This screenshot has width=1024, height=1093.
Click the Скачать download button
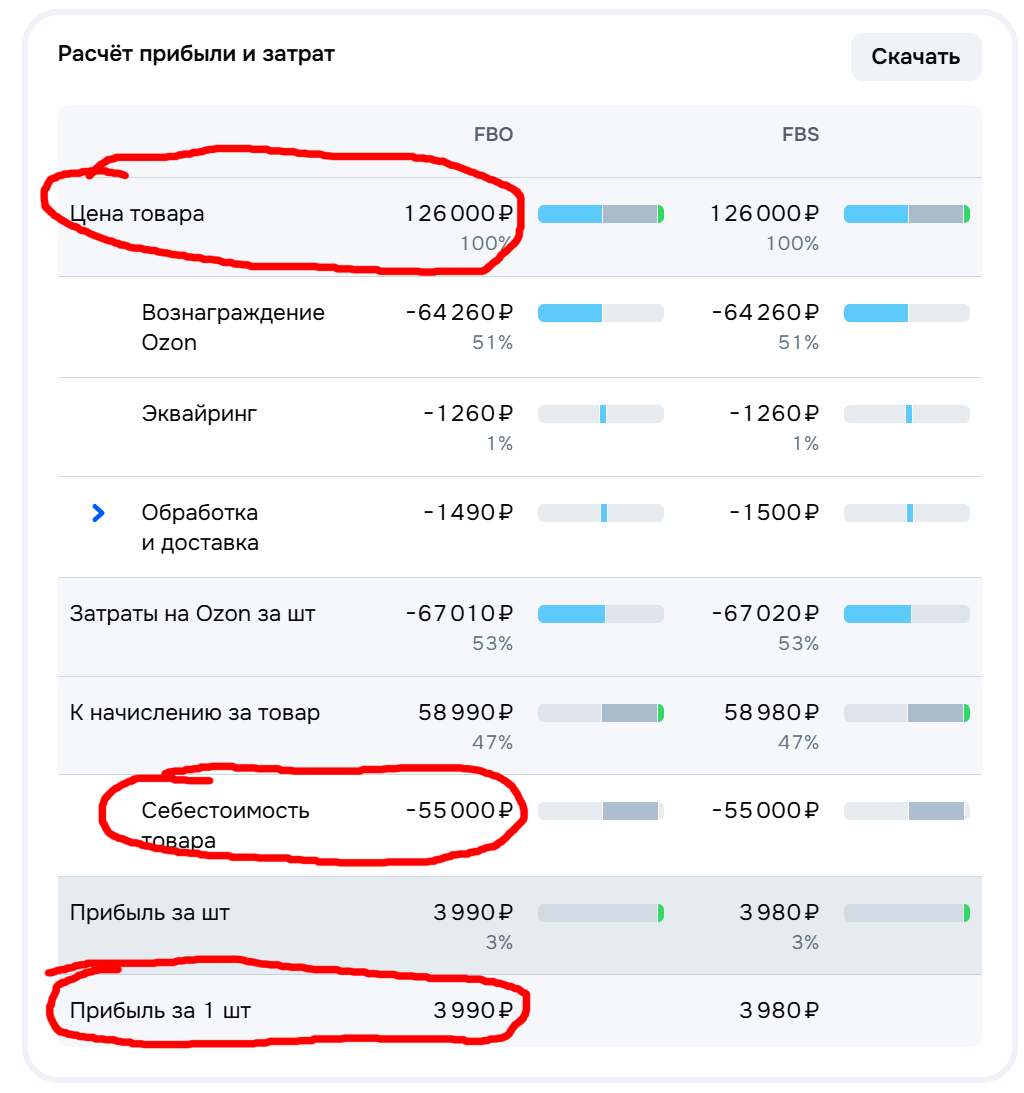coord(915,56)
